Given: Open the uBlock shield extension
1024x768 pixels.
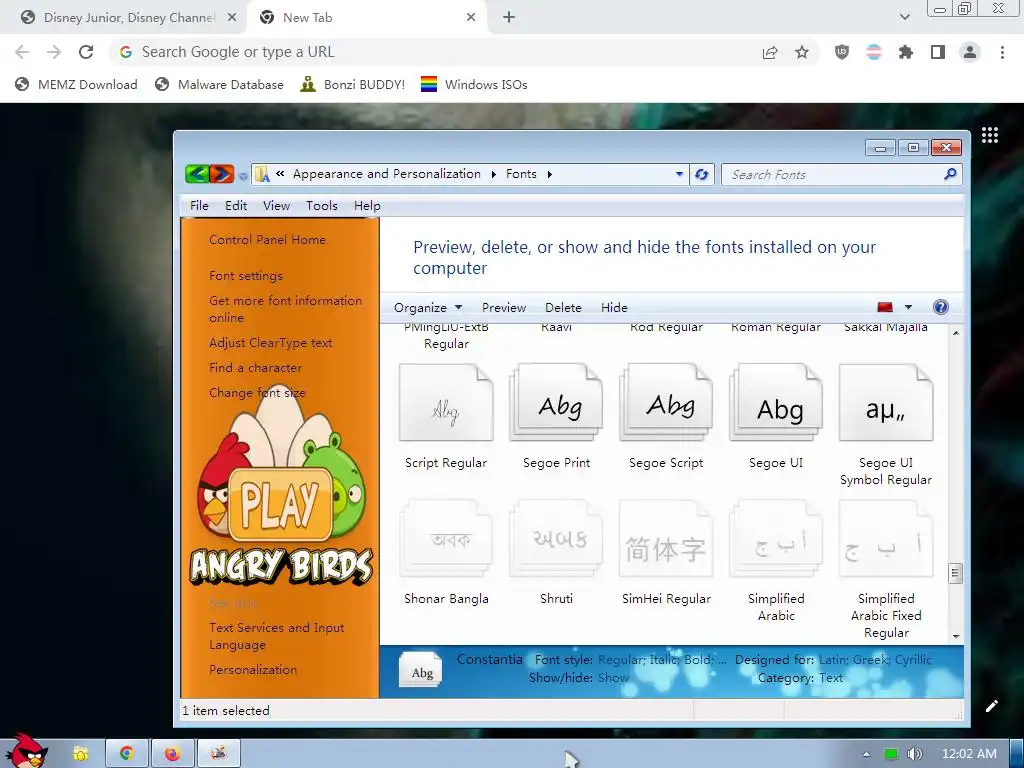Looking at the screenshot, I should pos(842,52).
